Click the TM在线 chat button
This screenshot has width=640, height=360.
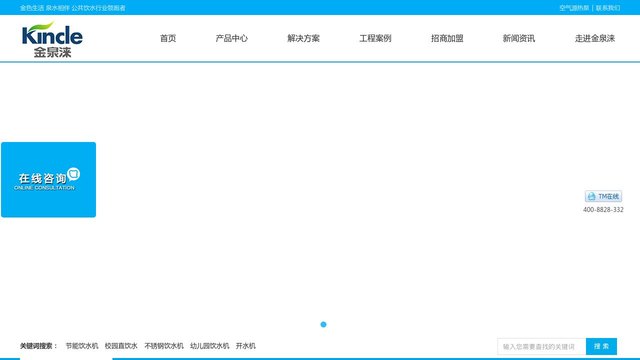603,196
